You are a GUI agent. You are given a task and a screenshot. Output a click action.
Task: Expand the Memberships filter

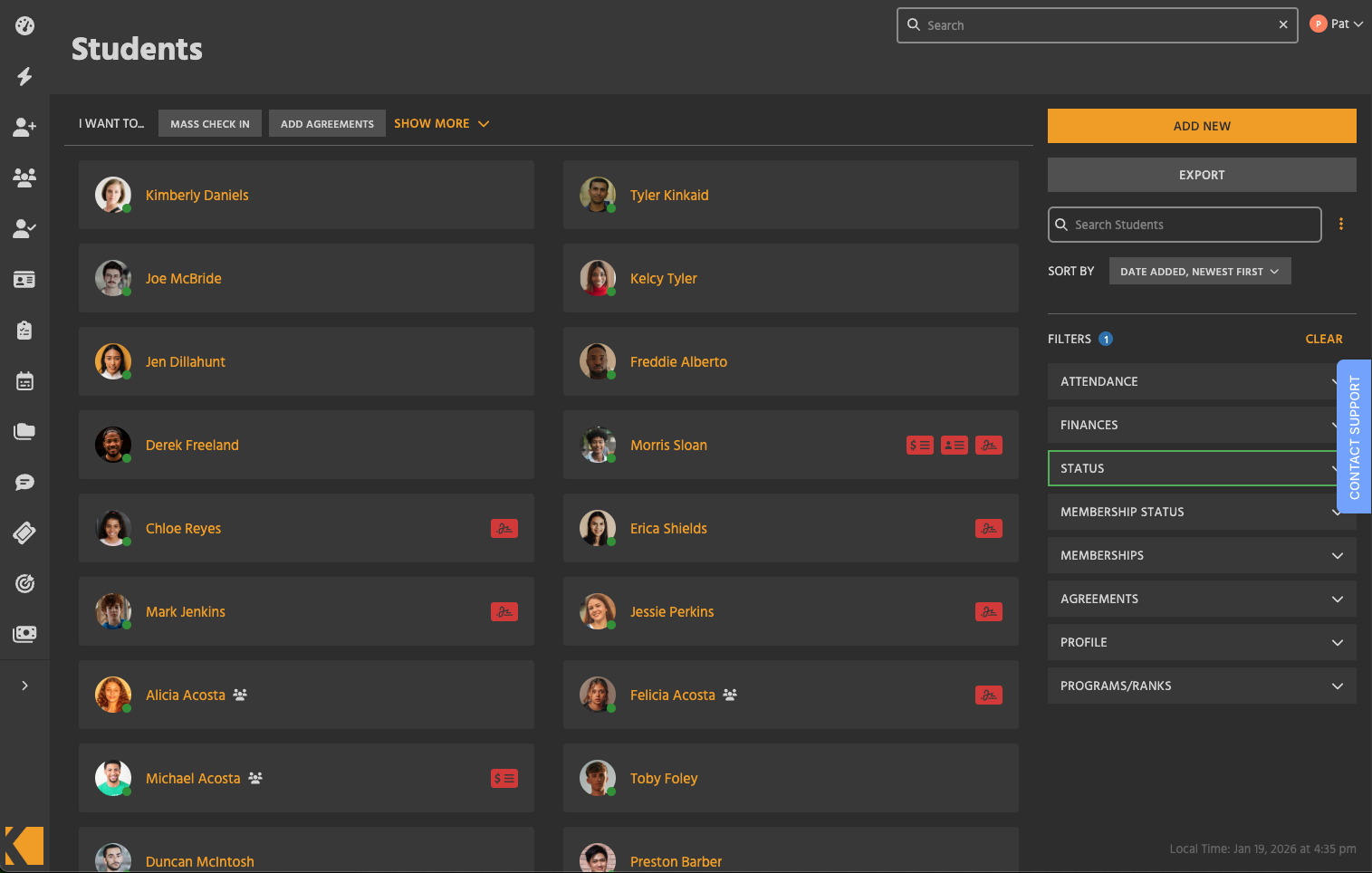pyautogui.click(x=1201, y=555)
